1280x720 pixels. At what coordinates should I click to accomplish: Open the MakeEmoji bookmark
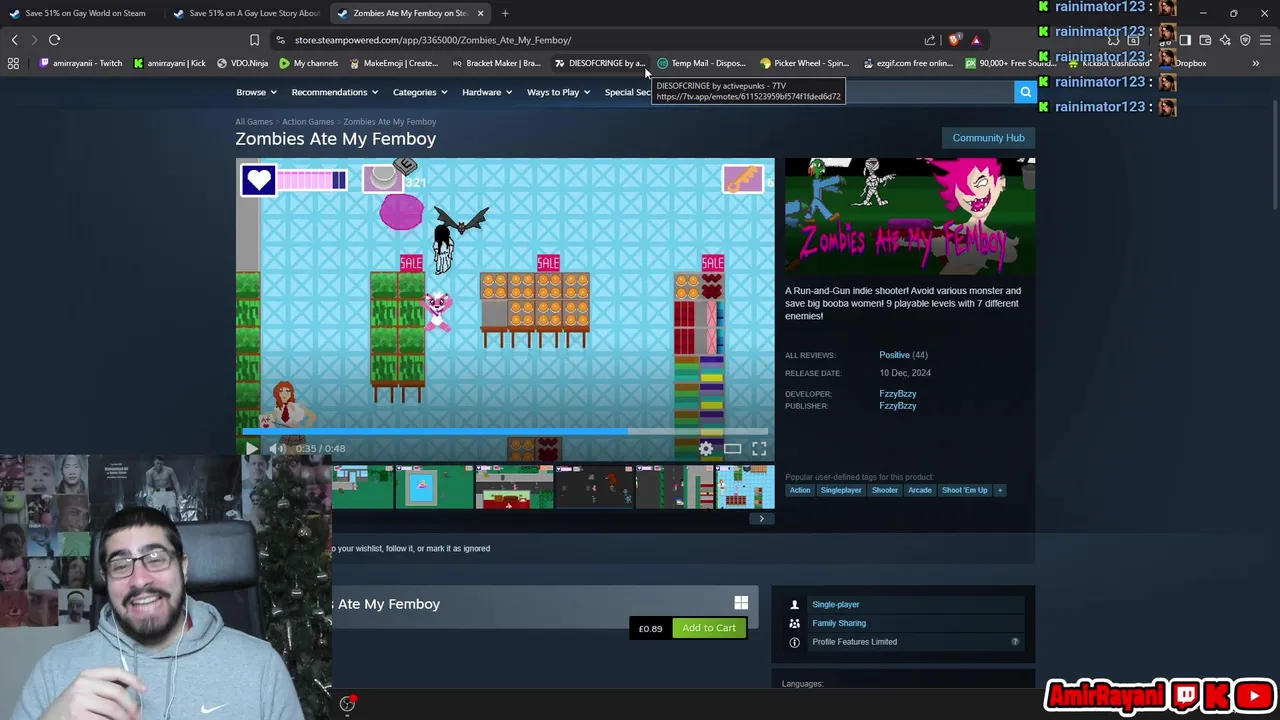click(x=394, y=63)
